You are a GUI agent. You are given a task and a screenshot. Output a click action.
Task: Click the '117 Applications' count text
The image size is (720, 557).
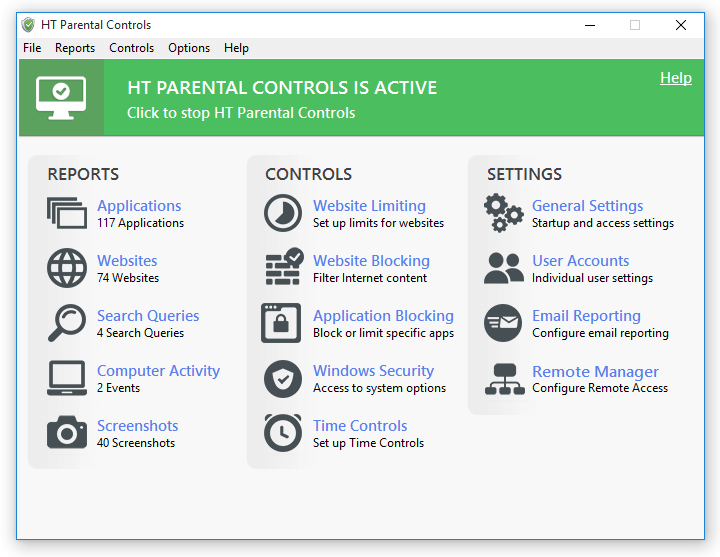tap(141, 223)
